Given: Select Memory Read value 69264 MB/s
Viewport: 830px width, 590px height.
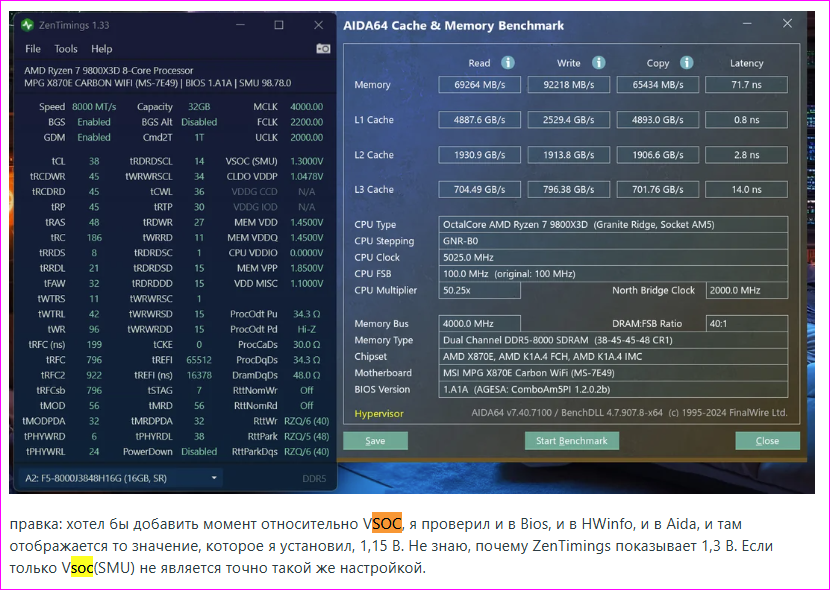Looking at the screenshot, I should (x=480, y=85).
